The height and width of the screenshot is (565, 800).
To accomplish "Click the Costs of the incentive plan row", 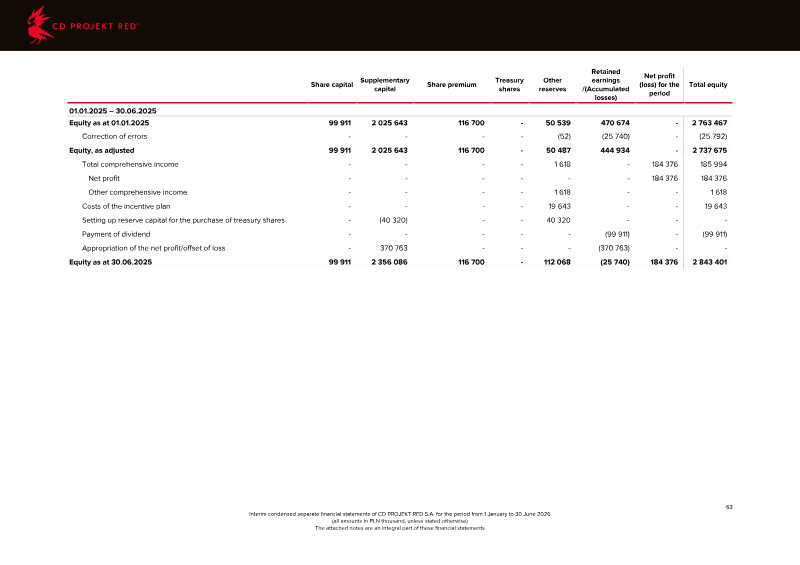I will click(399, 206).
